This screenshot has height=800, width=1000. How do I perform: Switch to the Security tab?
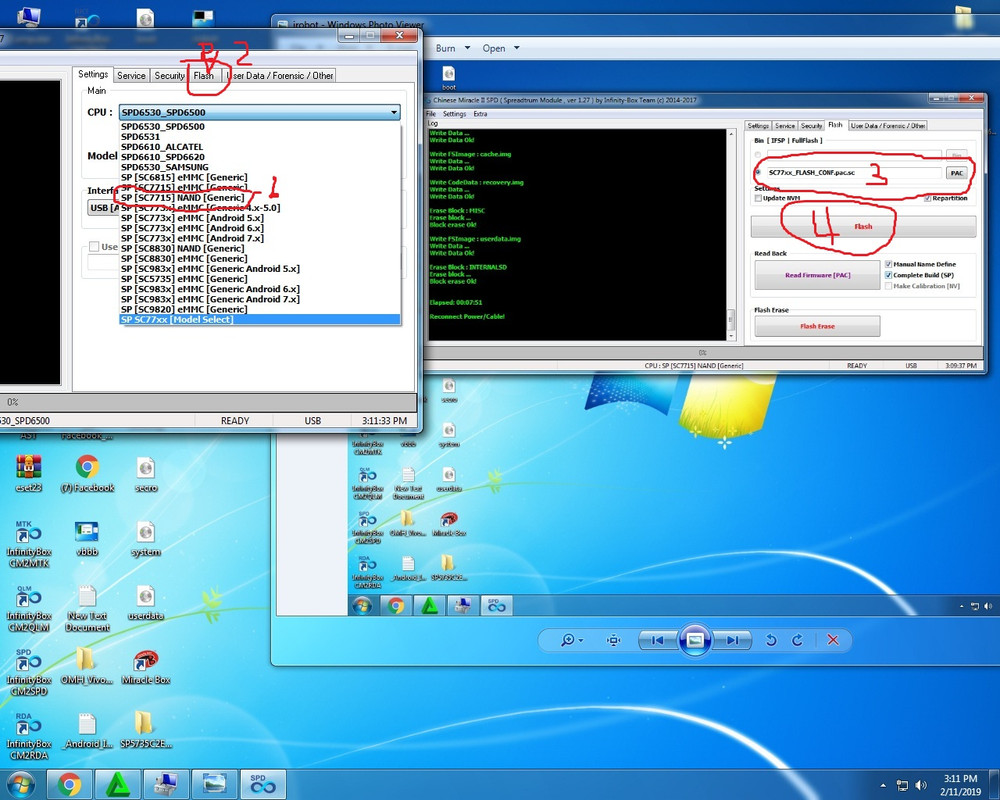point(169,75)
